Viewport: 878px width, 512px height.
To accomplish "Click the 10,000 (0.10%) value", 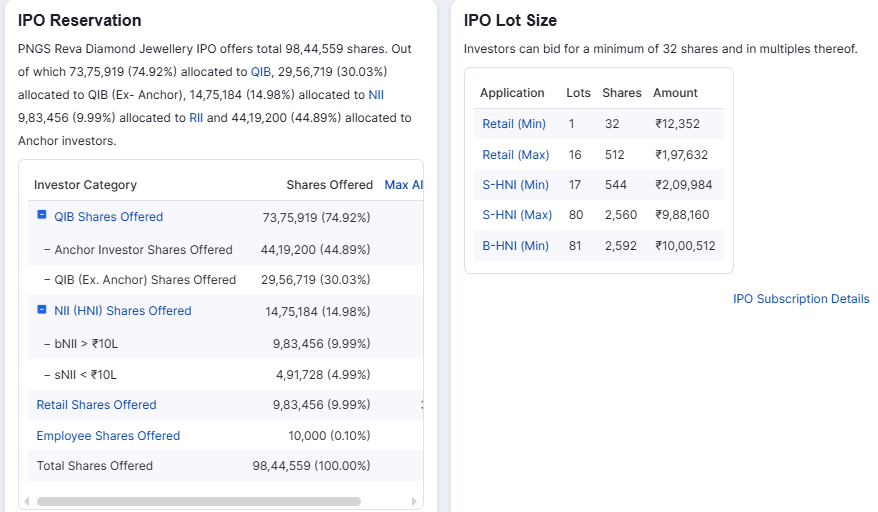I will pos(329,436).
